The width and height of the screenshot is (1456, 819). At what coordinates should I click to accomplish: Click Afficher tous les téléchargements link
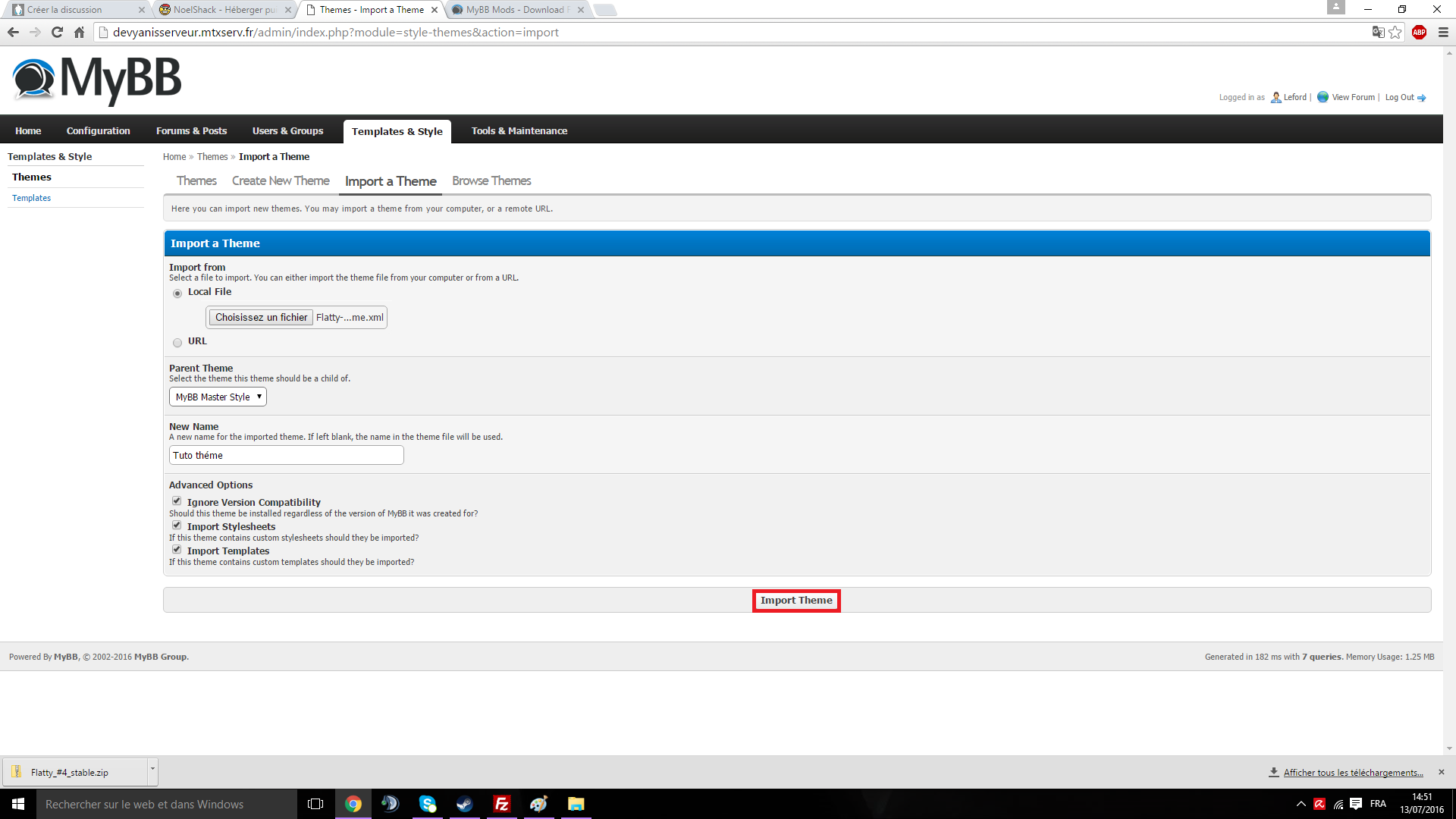coord(1353,772)
